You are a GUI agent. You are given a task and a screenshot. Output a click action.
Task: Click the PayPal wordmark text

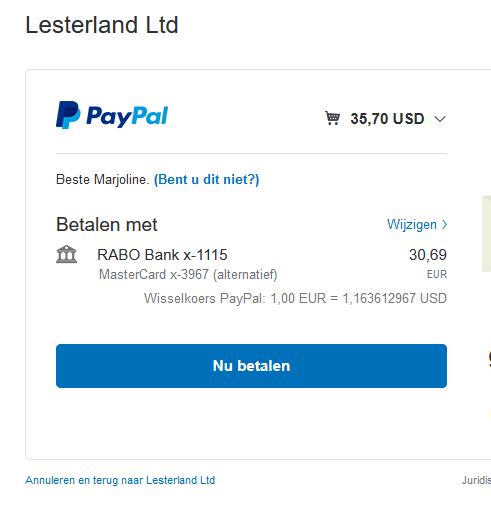coord(127,117)
